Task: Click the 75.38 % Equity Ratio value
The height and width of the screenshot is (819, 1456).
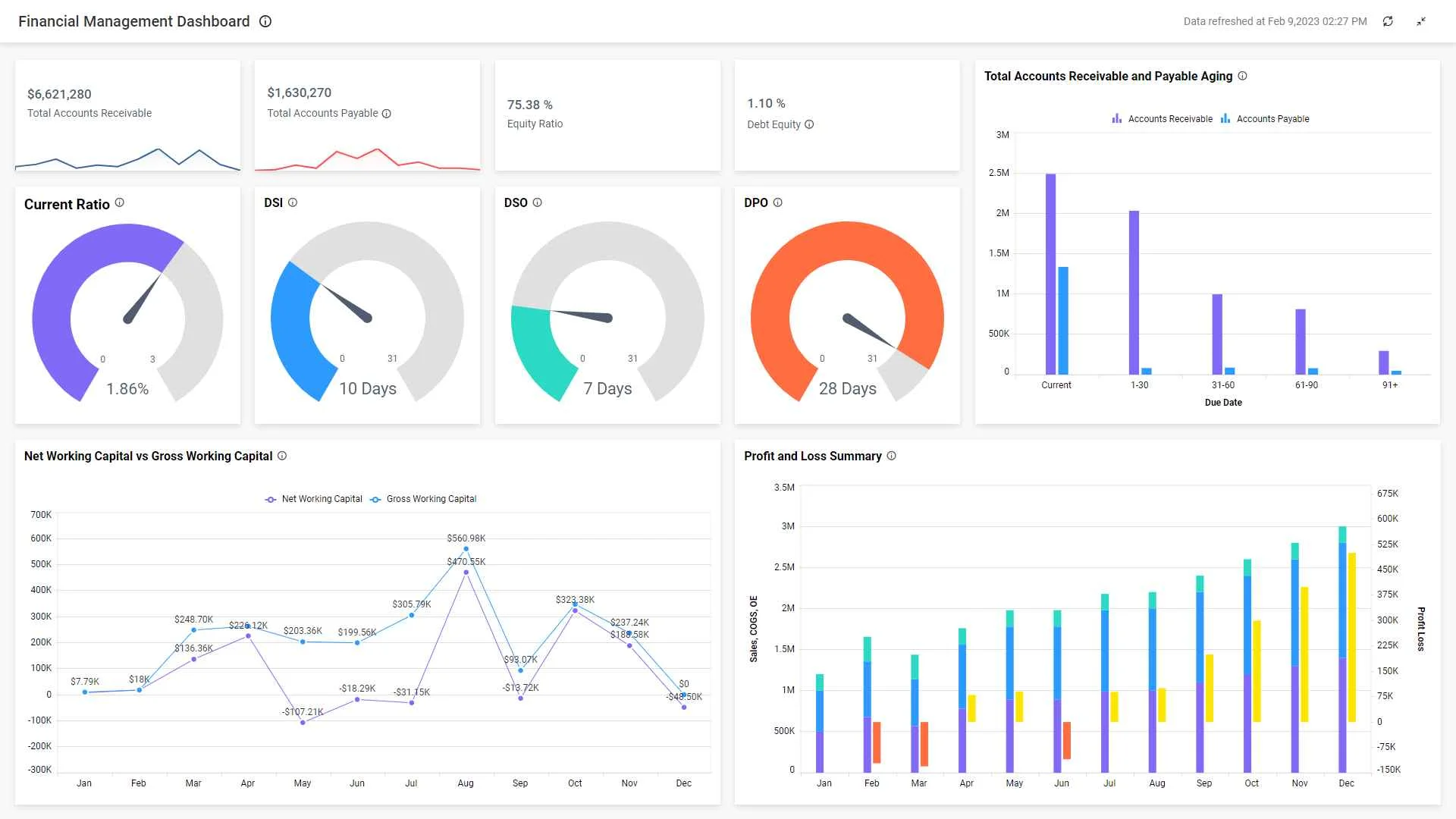Action: [530, 105]
